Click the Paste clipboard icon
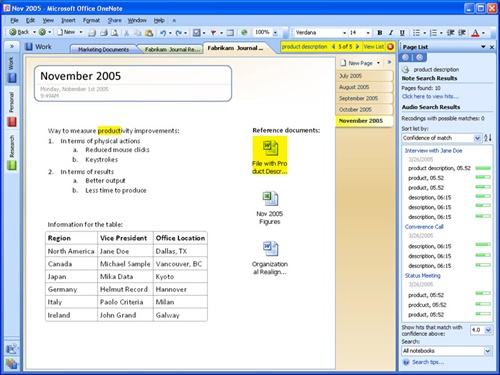The height and width of the screenshot is (375, 500). click(x=149, y=33)
